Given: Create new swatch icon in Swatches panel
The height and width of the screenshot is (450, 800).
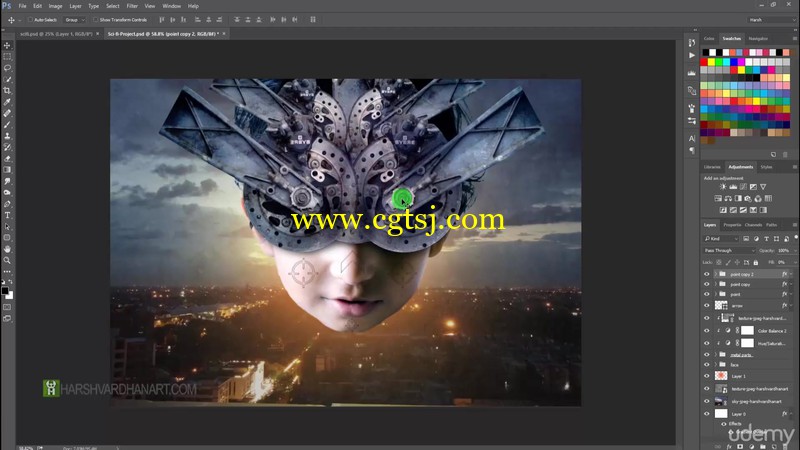Looking at the screenshot, I should (773, 154).
